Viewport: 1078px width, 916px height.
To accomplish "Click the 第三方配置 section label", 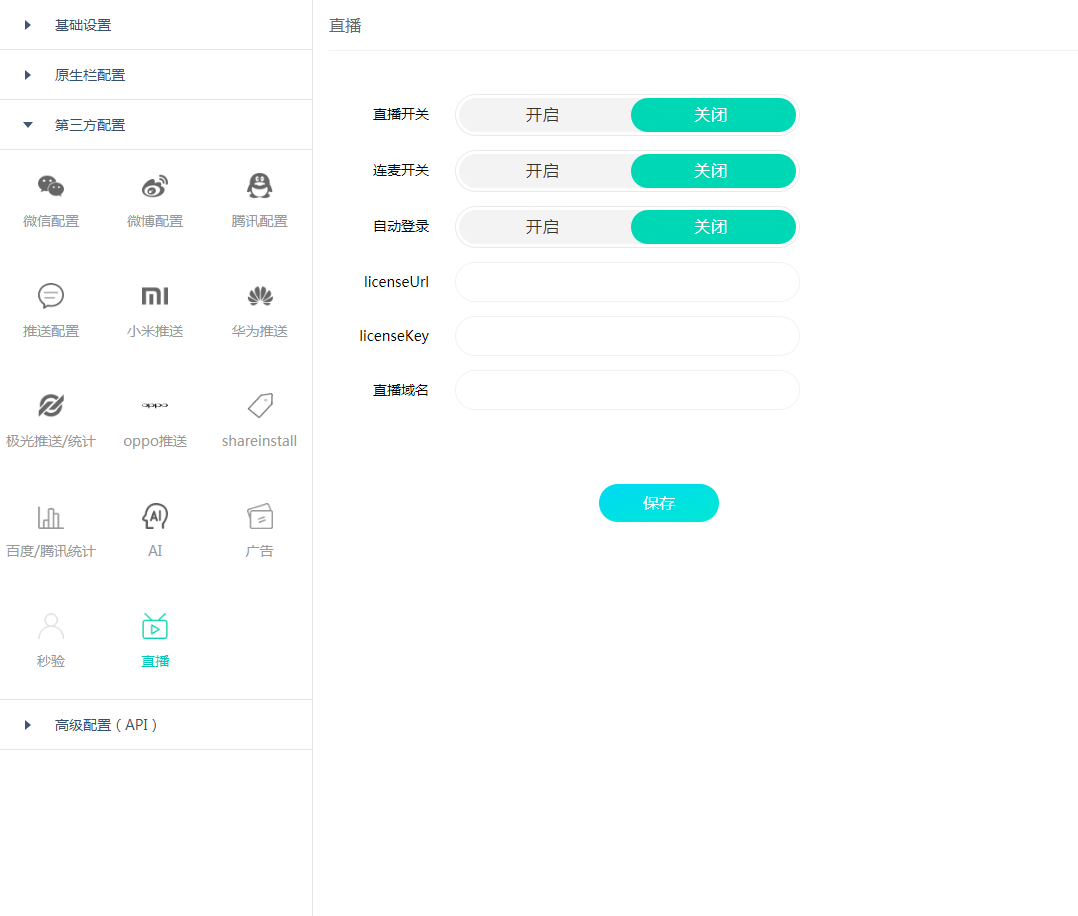I will (90, 125).
